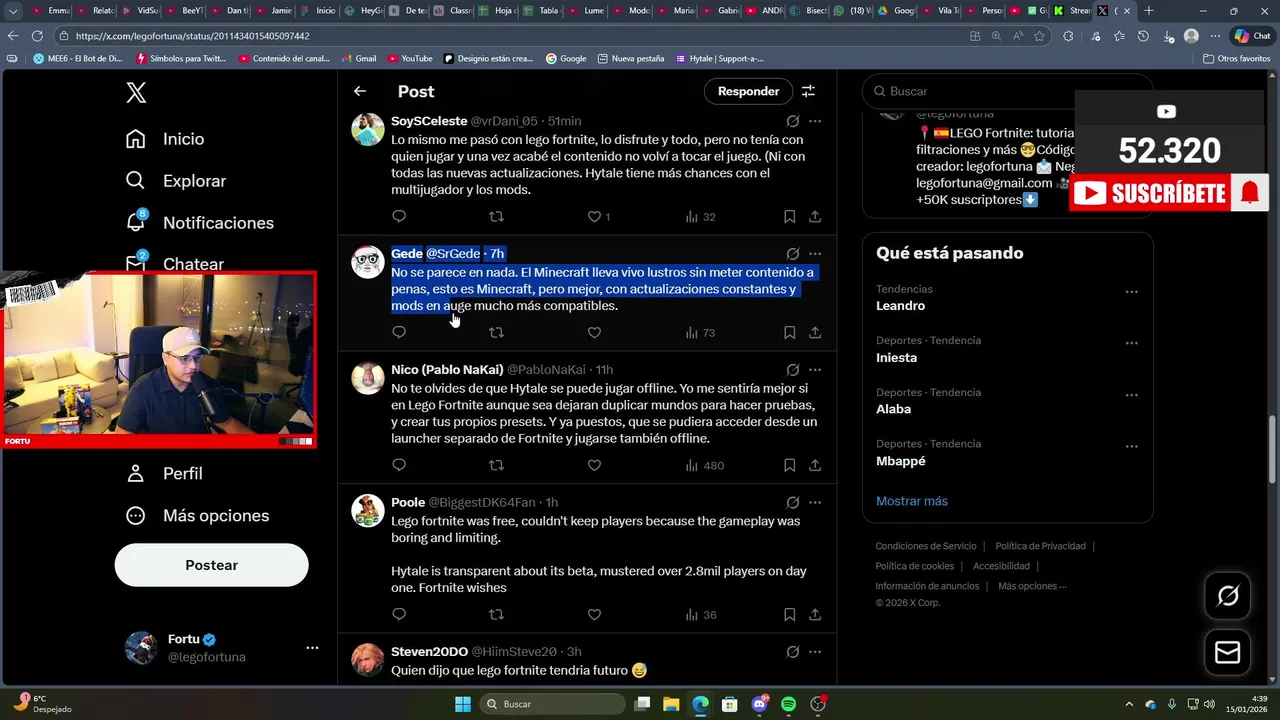The height and width of the screenshot is (720, 1280).
Task: Open the floating messages envelope button
Action: [x=1227, y=653]
